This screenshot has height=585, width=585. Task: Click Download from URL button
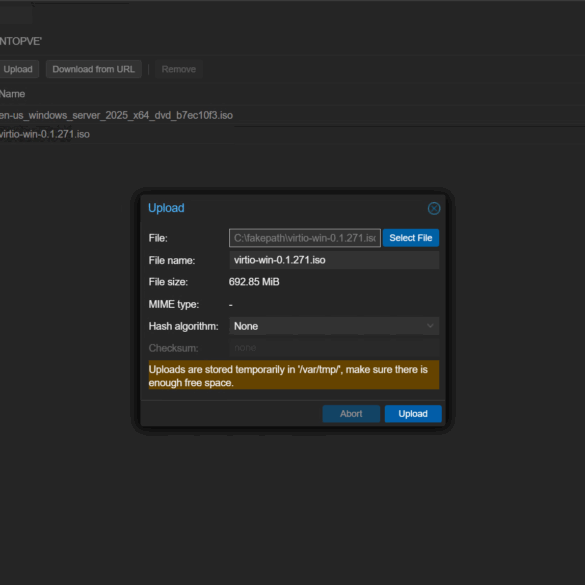point(94,69)
